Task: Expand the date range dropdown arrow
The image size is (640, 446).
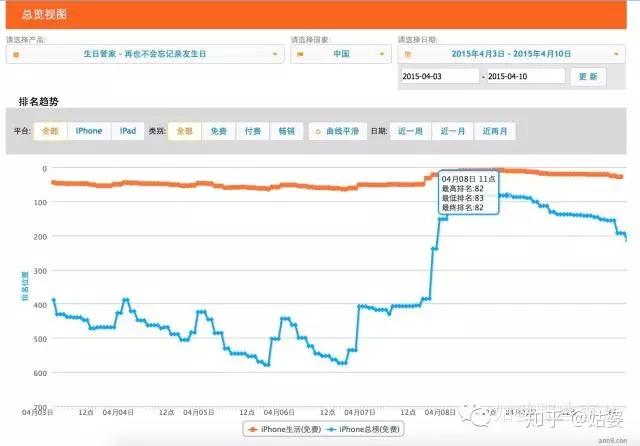Action: [x=616, y=54]
